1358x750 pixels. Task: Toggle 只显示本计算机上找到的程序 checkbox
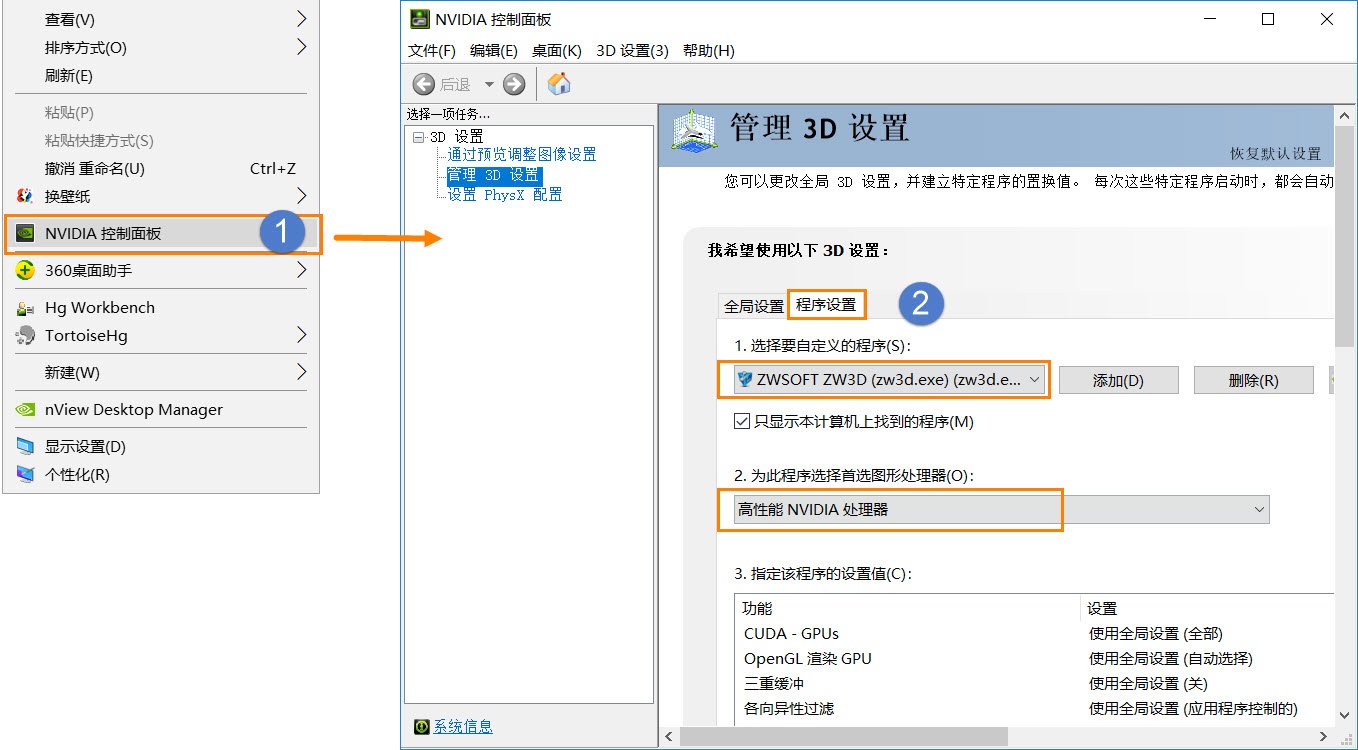[742, 422]
